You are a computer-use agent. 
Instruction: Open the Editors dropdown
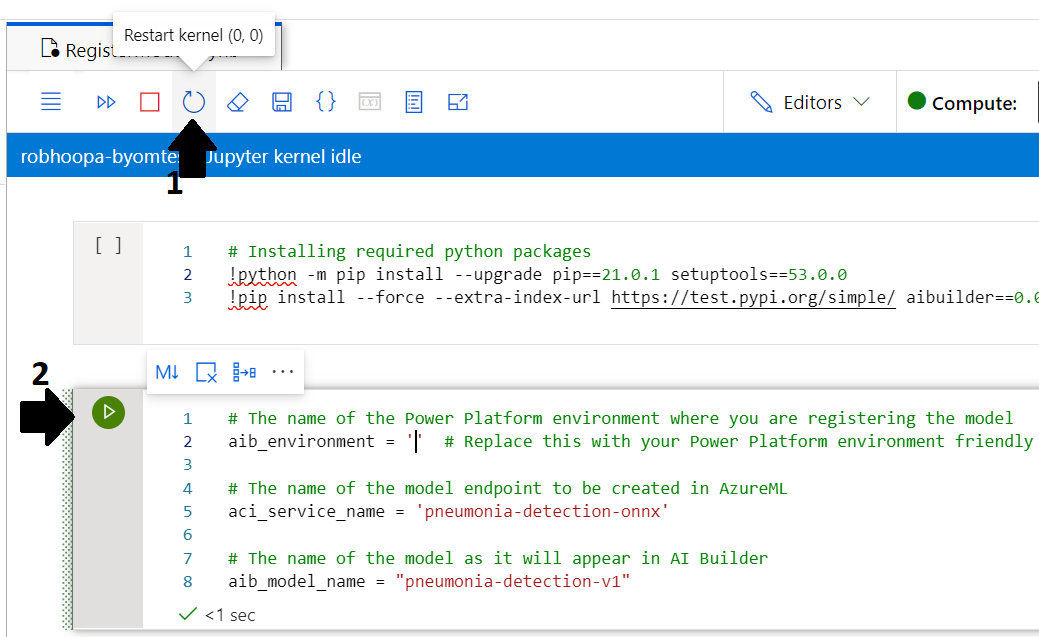(810, 101)
